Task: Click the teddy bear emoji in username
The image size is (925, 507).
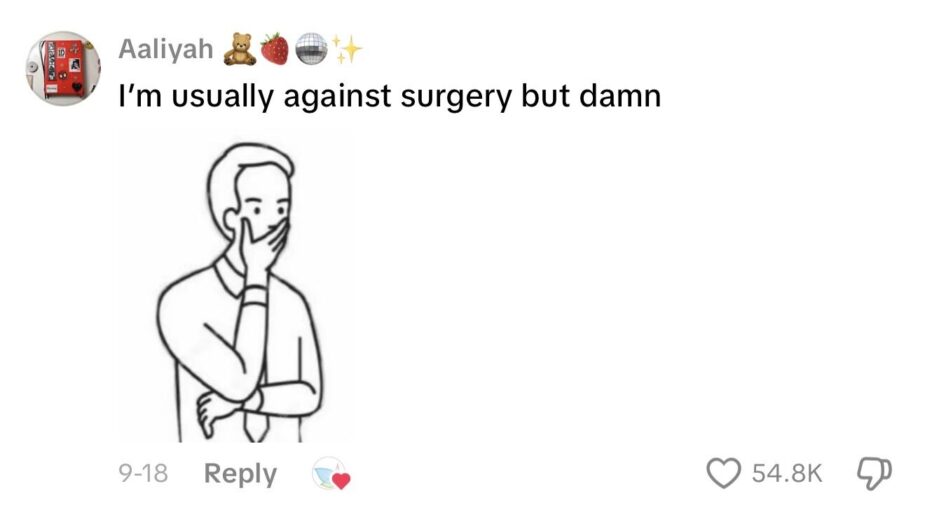Action: tap(240, 49)
